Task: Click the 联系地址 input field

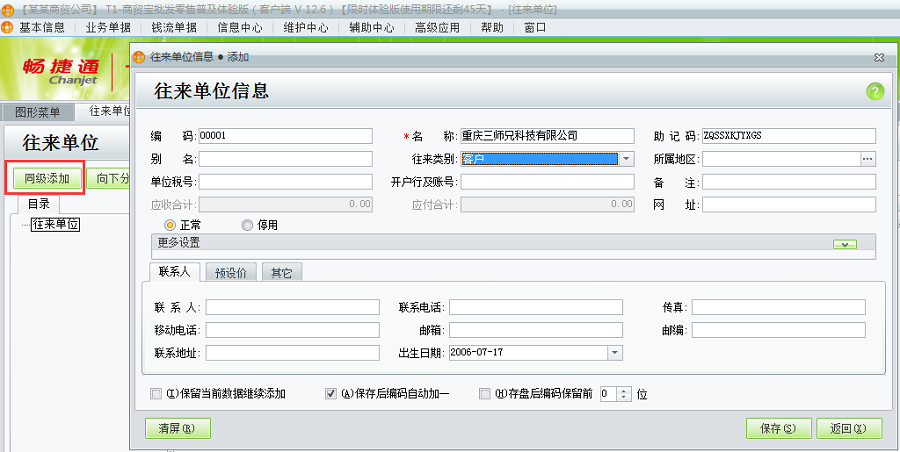Action: (293, 353)
